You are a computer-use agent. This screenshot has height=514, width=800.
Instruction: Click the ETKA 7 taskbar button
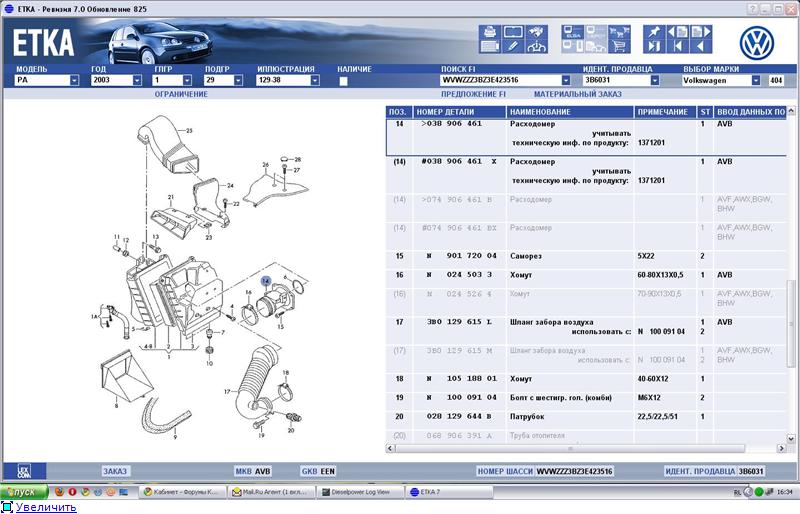[x=449, y=492]
